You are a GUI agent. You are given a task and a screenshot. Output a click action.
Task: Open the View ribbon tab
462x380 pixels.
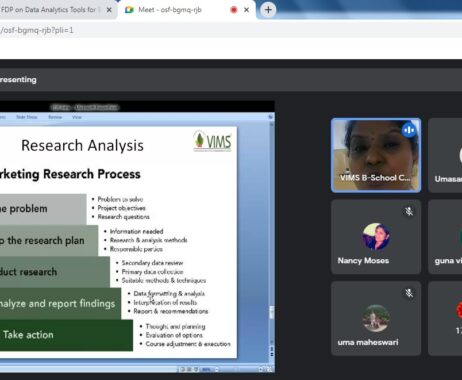(x=77, y=117)
